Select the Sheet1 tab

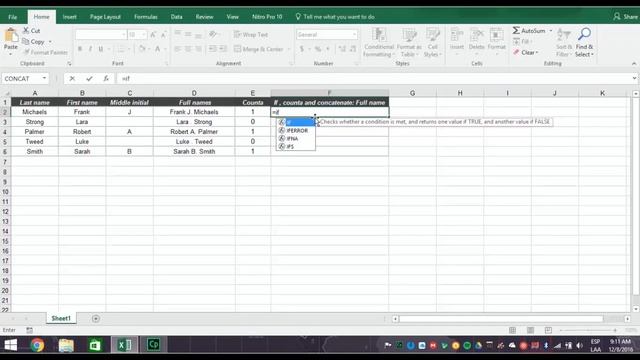click(x=61, y=318)
